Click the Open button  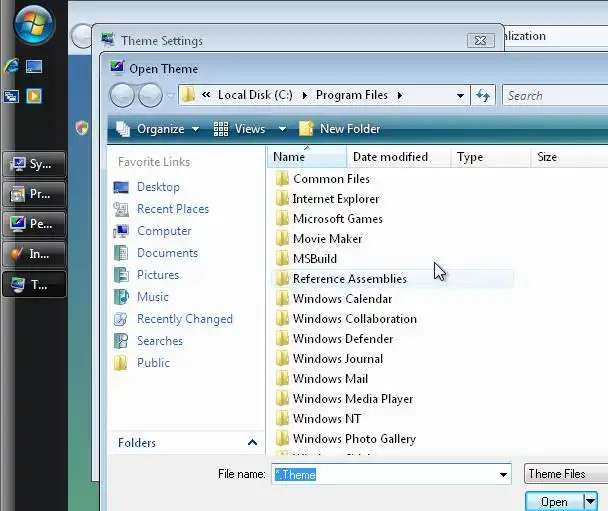[554, 502]
